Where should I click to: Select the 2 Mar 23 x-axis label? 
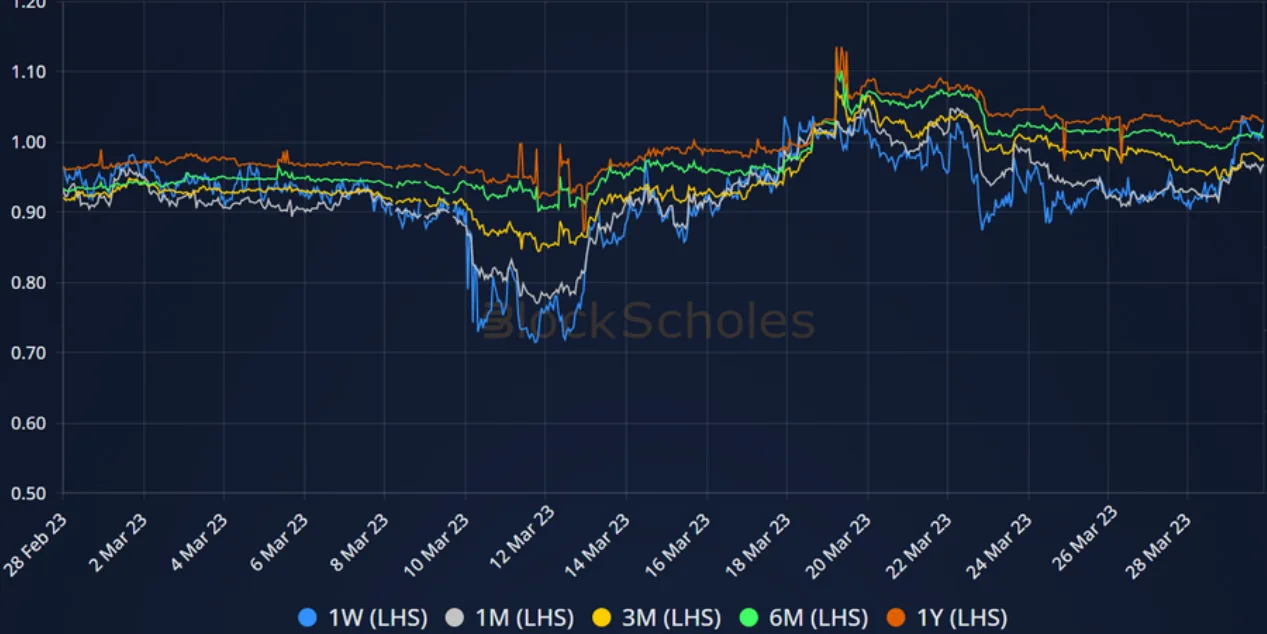119,542
